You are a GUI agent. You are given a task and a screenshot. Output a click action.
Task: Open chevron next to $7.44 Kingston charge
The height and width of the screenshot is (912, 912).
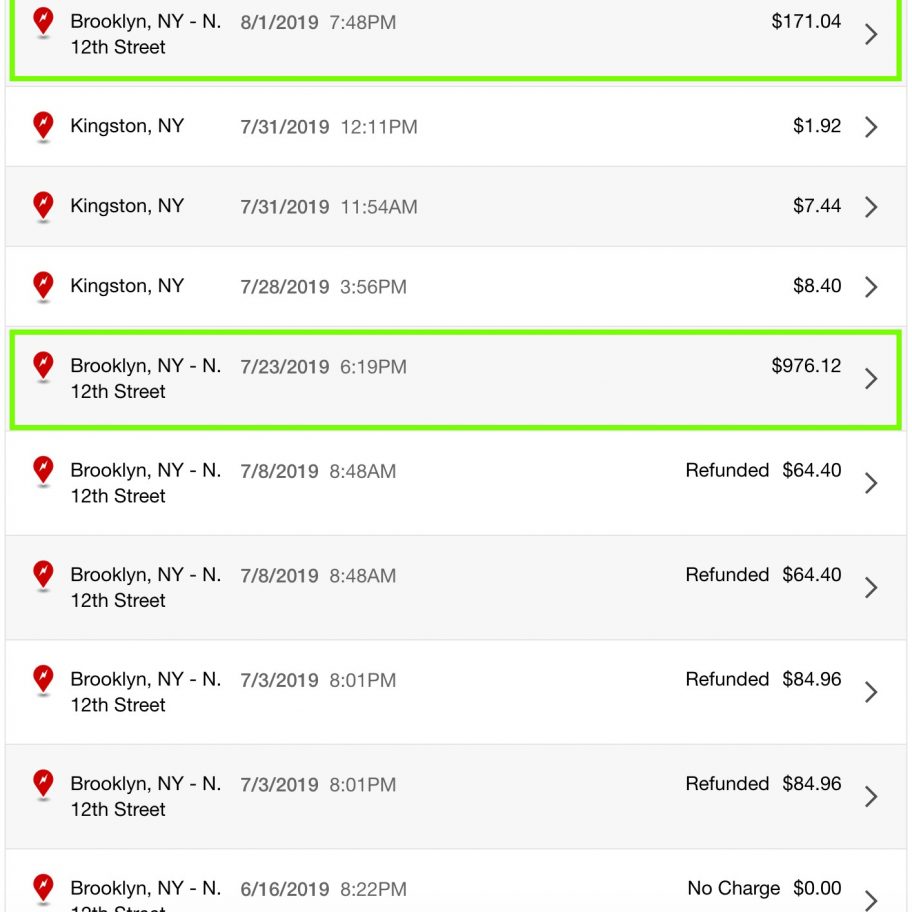[x=871, y=206]
